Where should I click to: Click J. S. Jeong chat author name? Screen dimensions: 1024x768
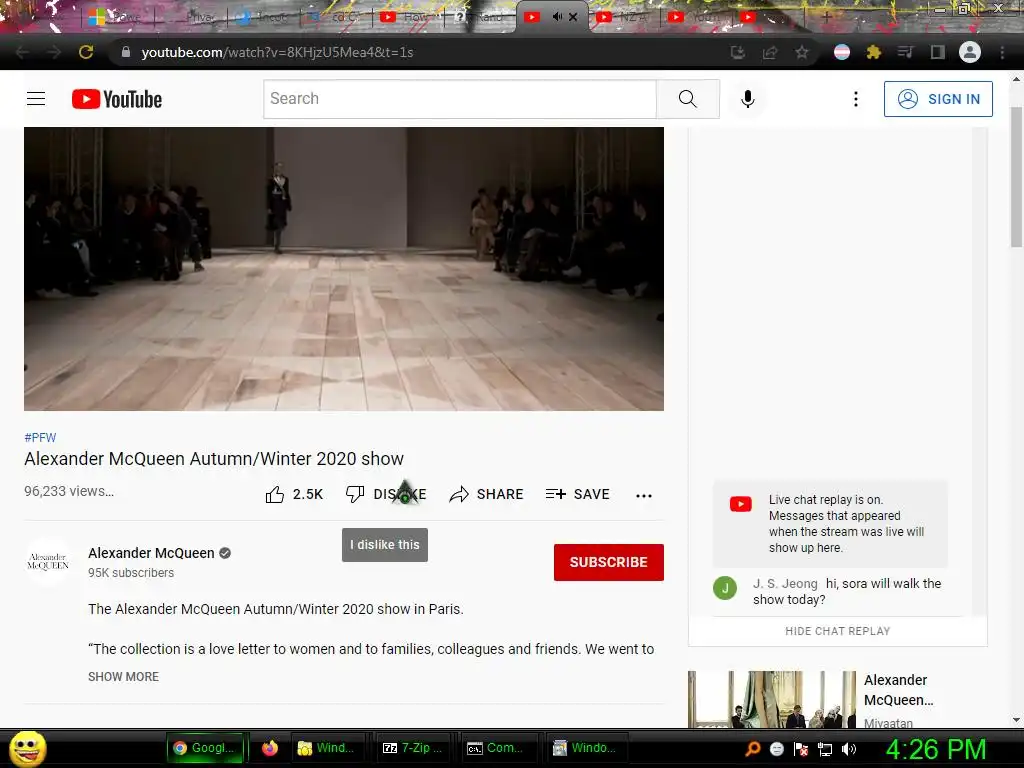pyautogui.click(x=785, y=583)
